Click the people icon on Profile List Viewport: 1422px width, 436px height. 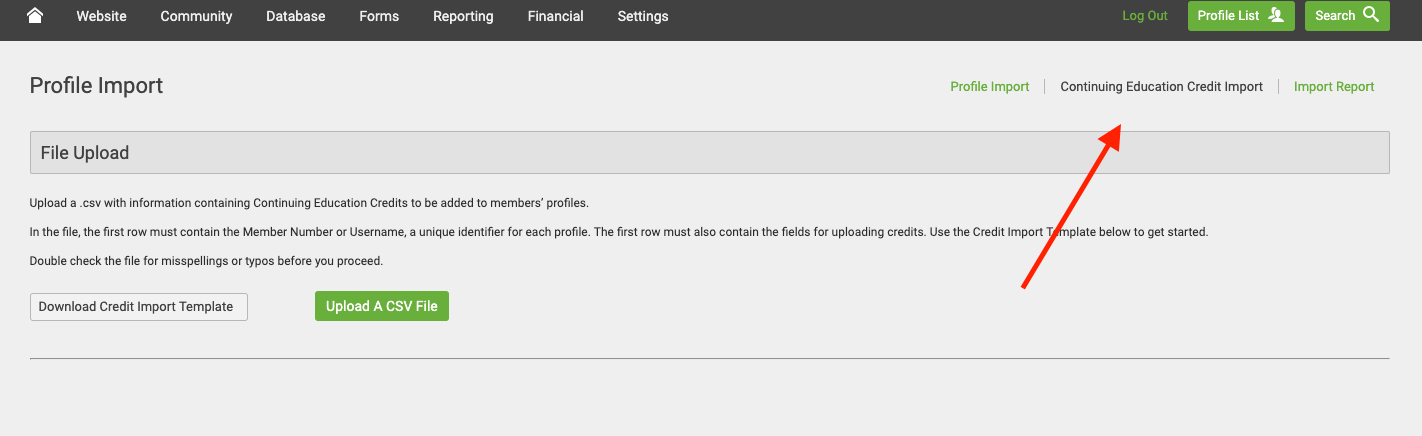[1275, 15]
